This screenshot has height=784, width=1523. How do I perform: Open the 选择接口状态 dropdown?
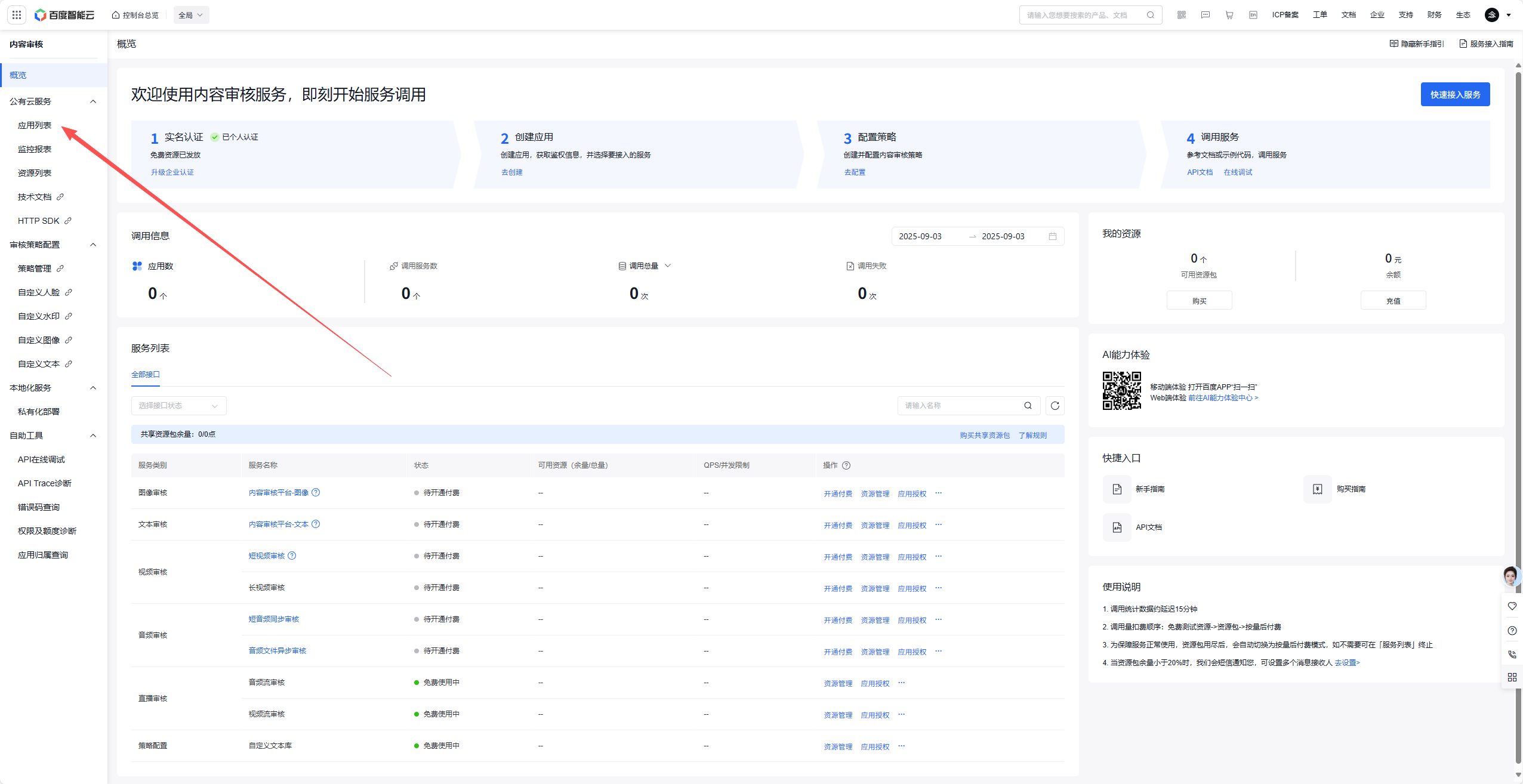click(x=178, y=406)
